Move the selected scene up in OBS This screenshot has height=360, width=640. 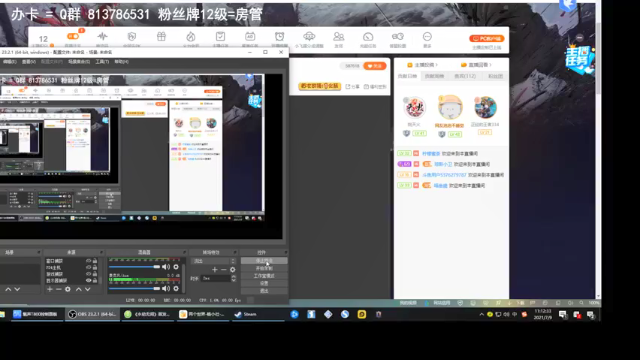(x=8, y=289)
